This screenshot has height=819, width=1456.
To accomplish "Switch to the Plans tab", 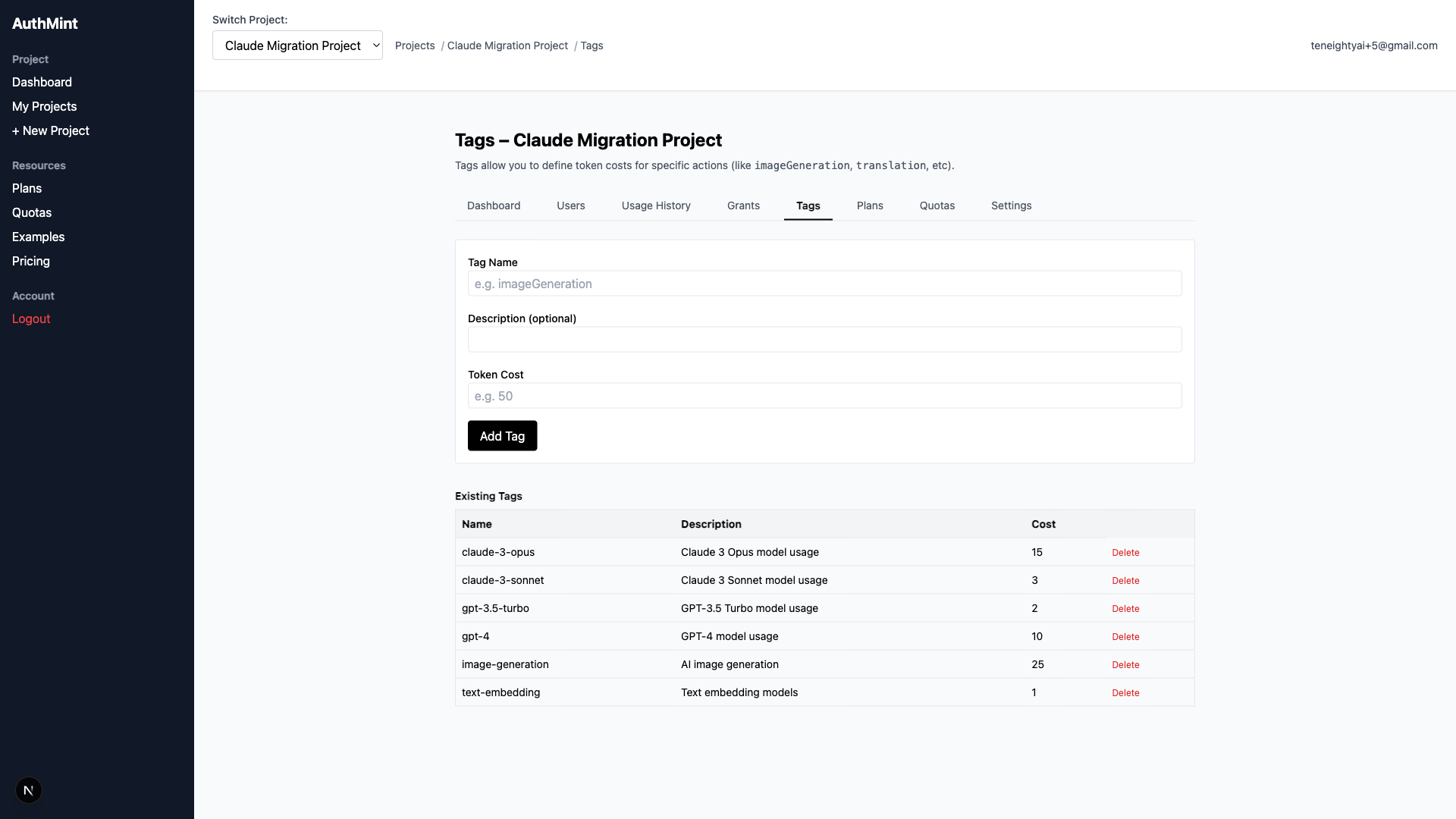I will 870,206.
